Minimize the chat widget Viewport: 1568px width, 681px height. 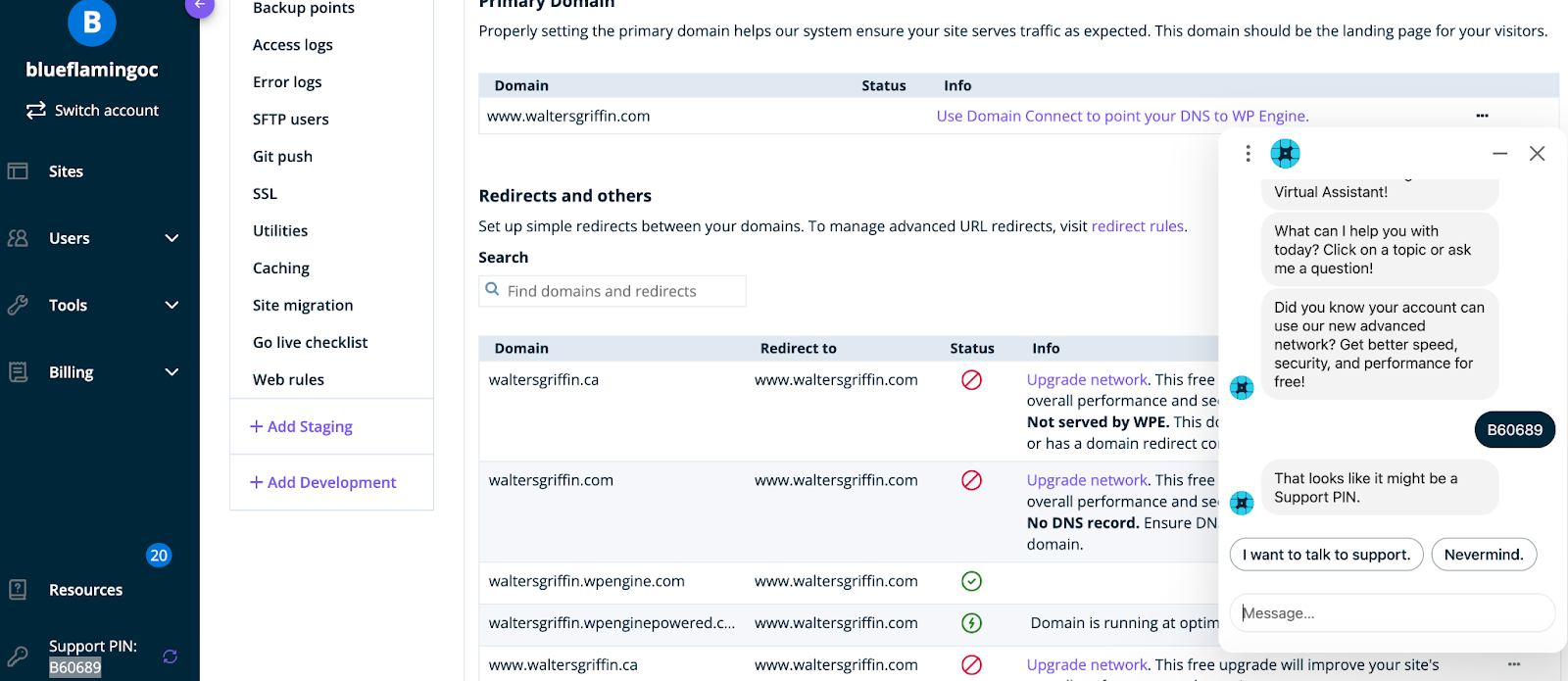1499,153
